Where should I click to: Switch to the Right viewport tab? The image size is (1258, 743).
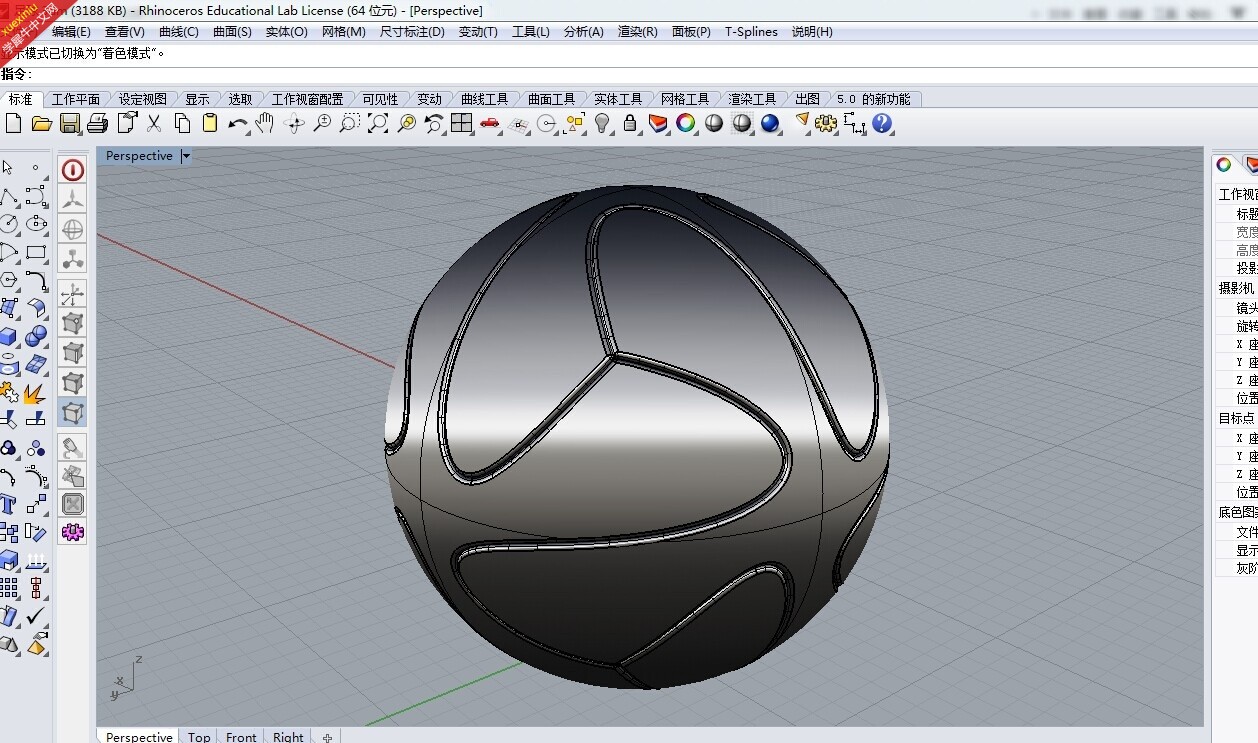pyautogui.click(x=288, y=737)
